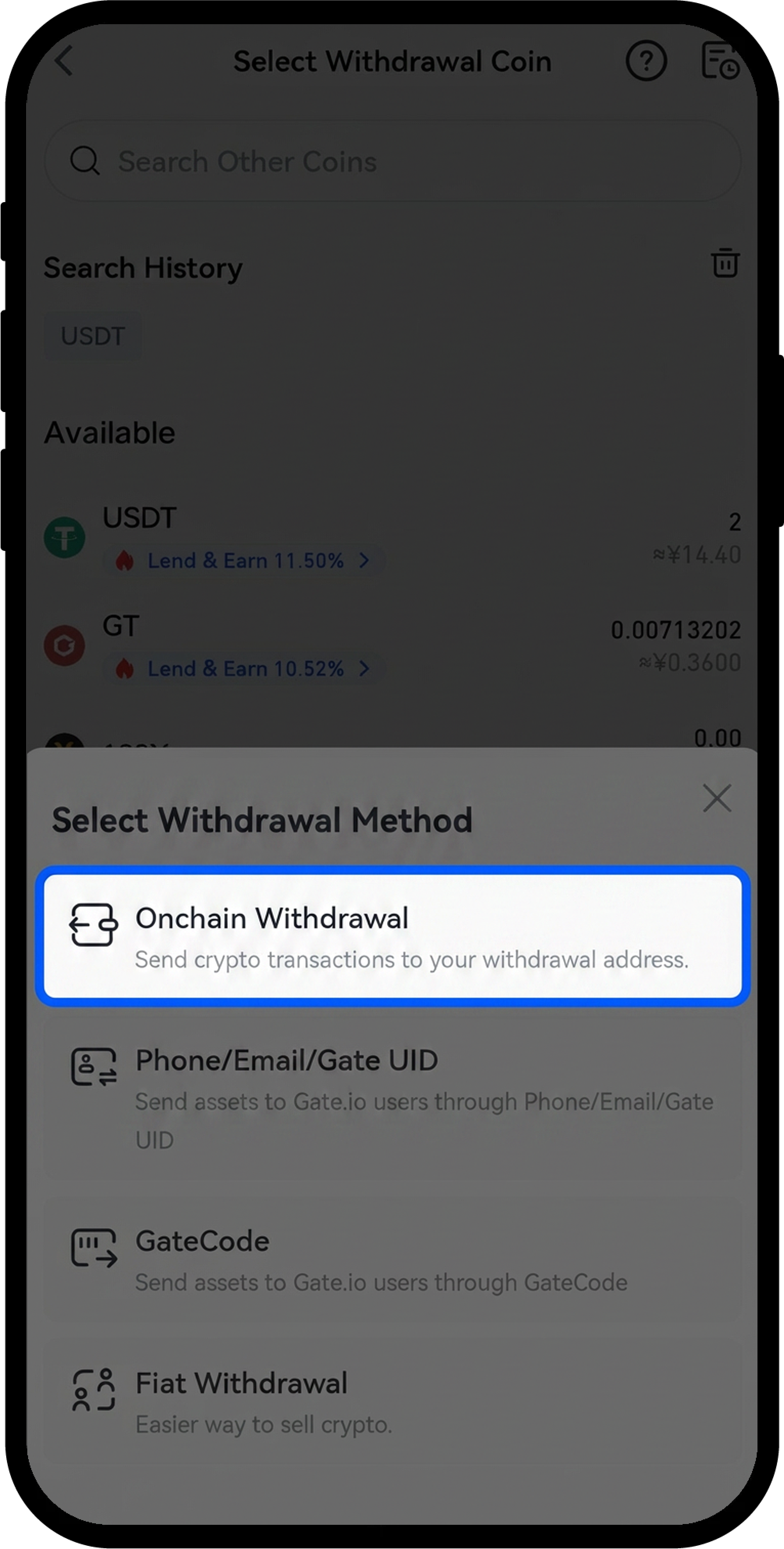Image resolution: width=784 pixels, height=1549 pixels.
Task: Focus the Search Other Coins field
Action: [x=393, y=160]
